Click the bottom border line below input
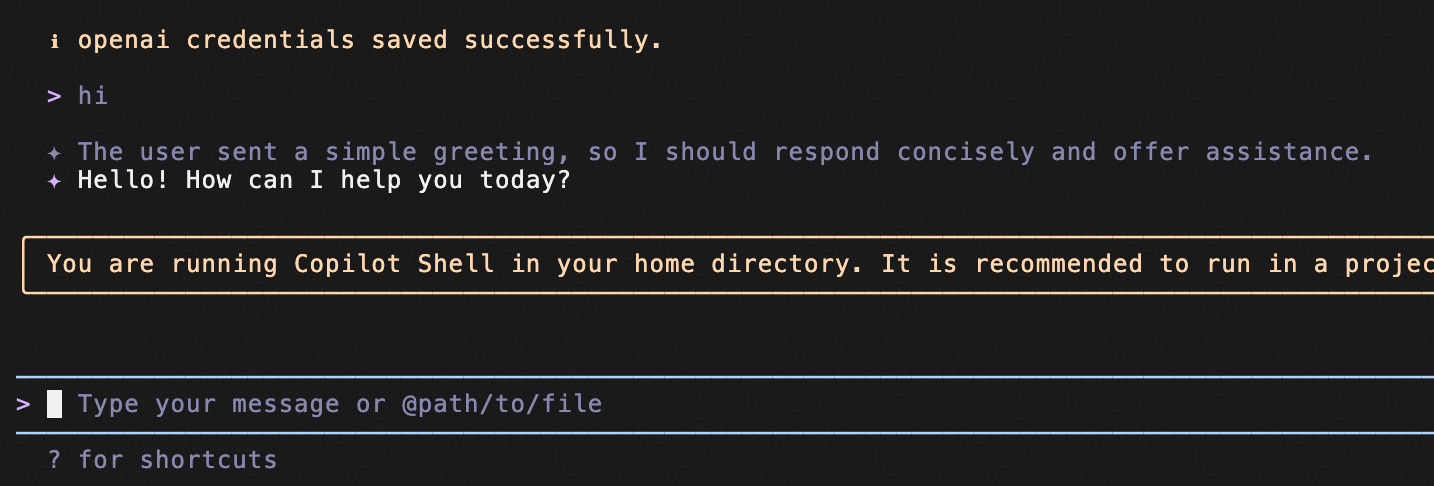Viewport: 1434px width, 486px height. pyautogui.click(x=725, y=433)
